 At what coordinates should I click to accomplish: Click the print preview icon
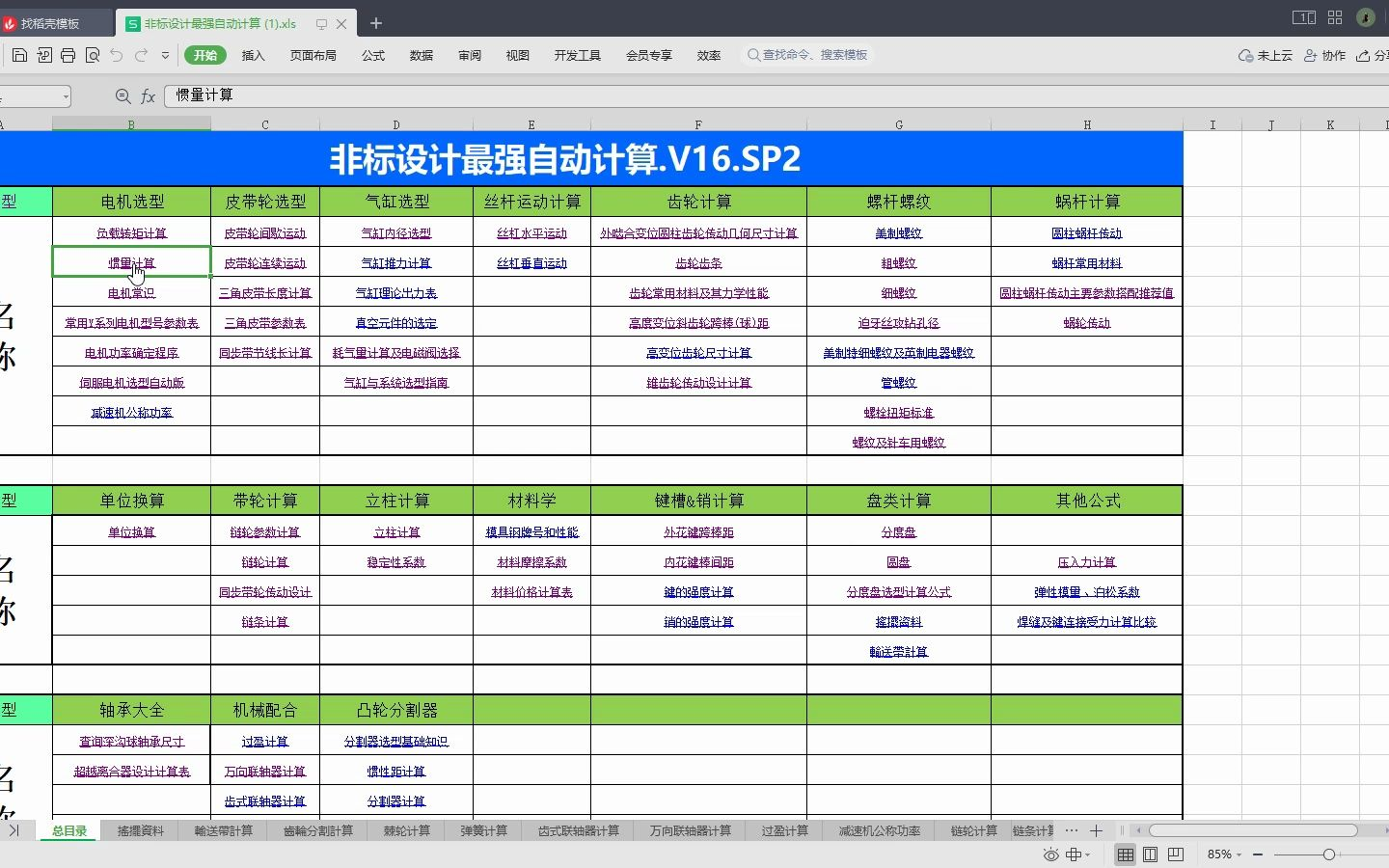(x=93, y=56)
